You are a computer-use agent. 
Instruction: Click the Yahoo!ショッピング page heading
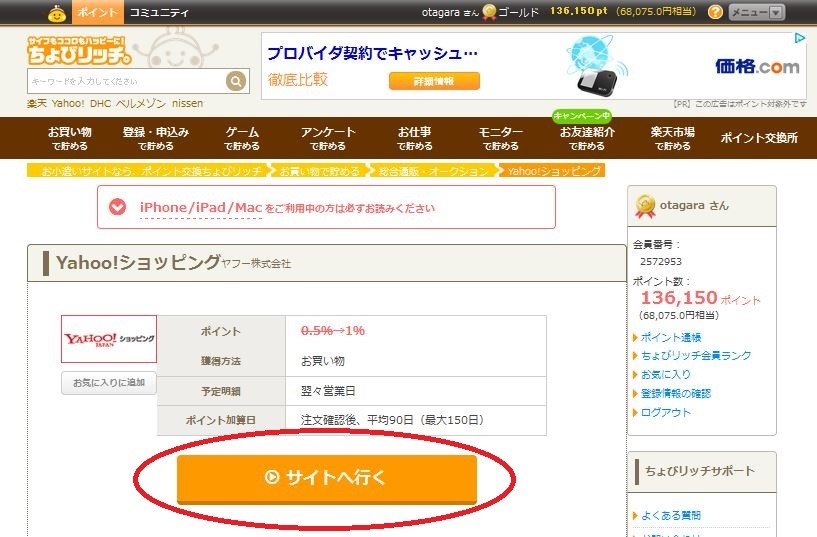pyautogui.click(x=138, y=262)
